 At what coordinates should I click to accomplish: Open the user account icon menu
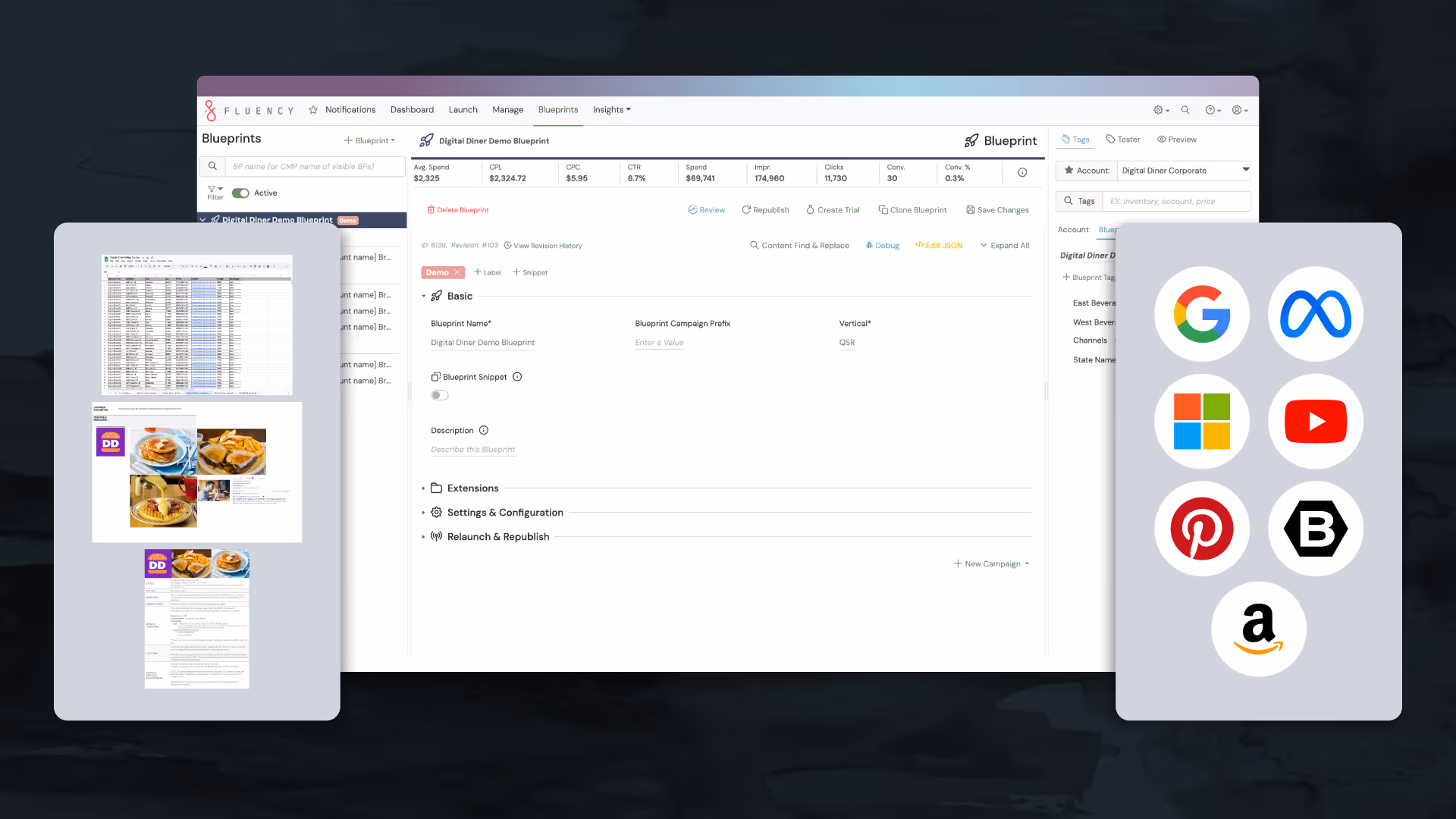coord(1239,110)
